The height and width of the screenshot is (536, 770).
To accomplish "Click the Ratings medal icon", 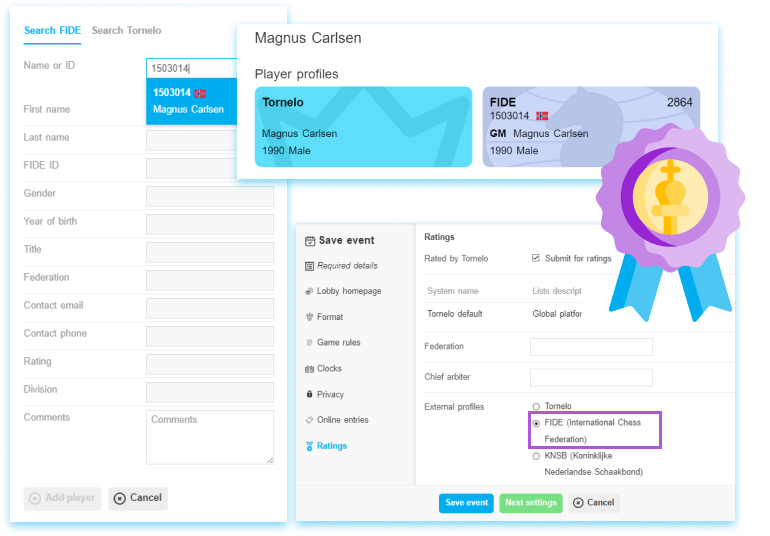I will [309, 446].
